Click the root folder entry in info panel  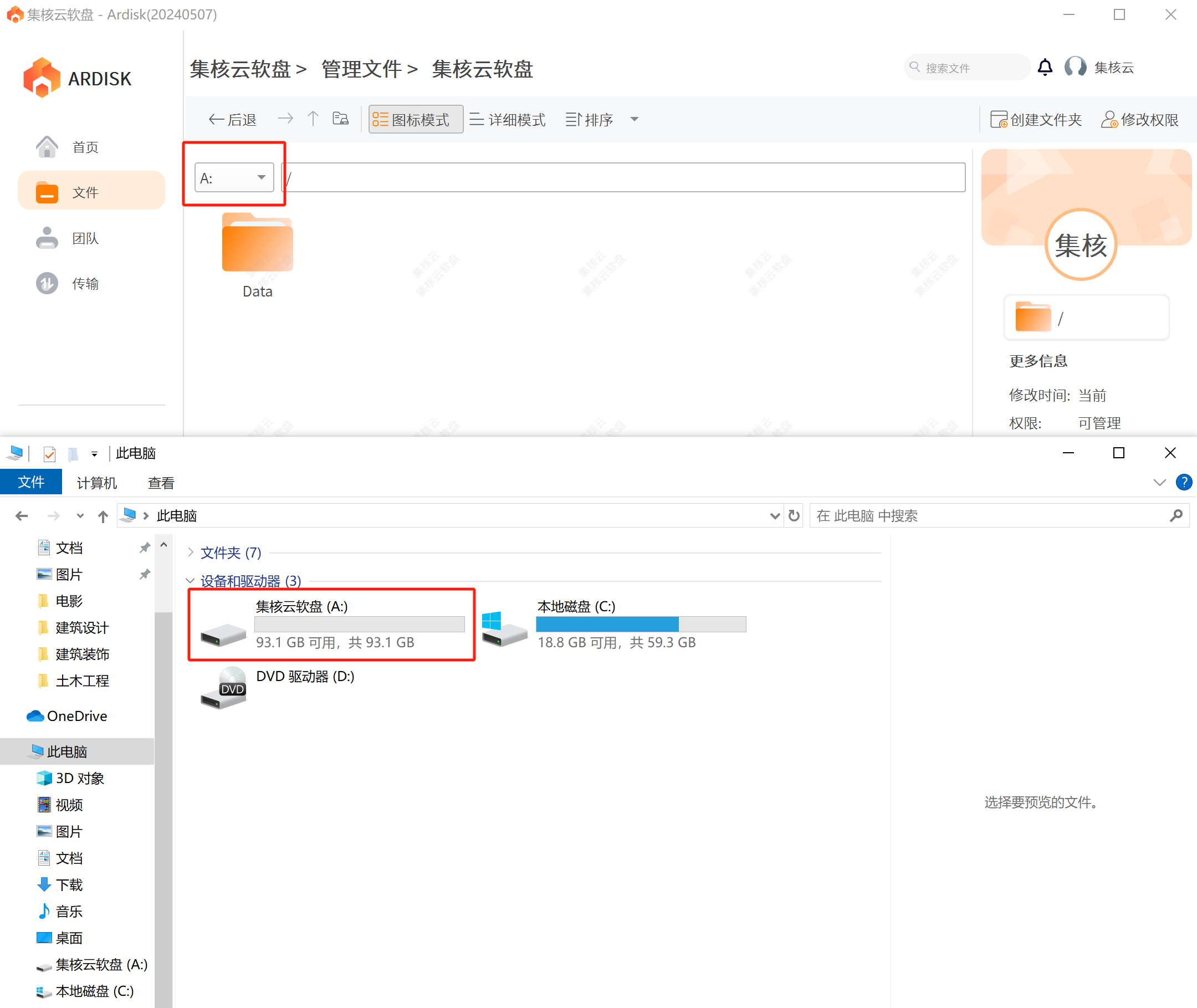[1086, 317]
